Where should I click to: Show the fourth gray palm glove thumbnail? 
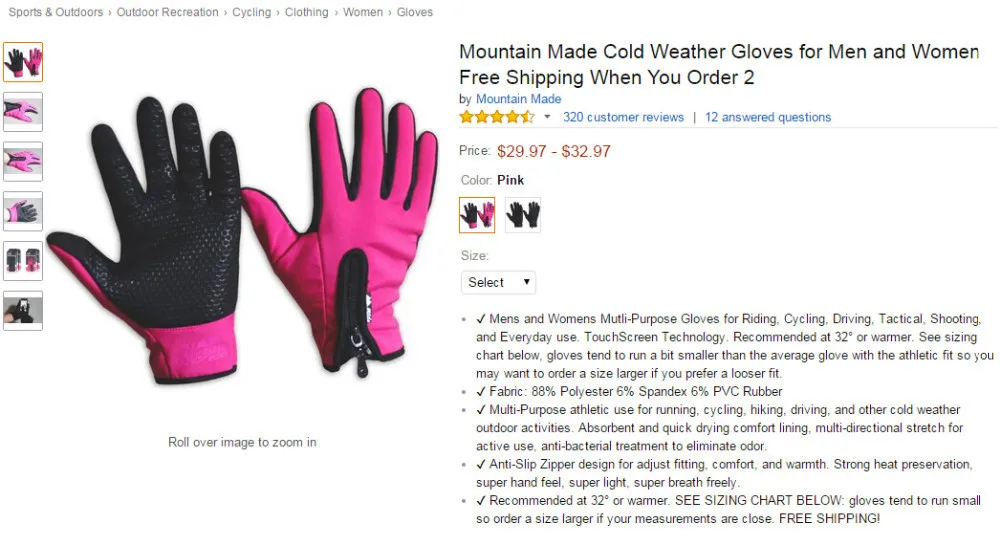(x=23, y=211)
